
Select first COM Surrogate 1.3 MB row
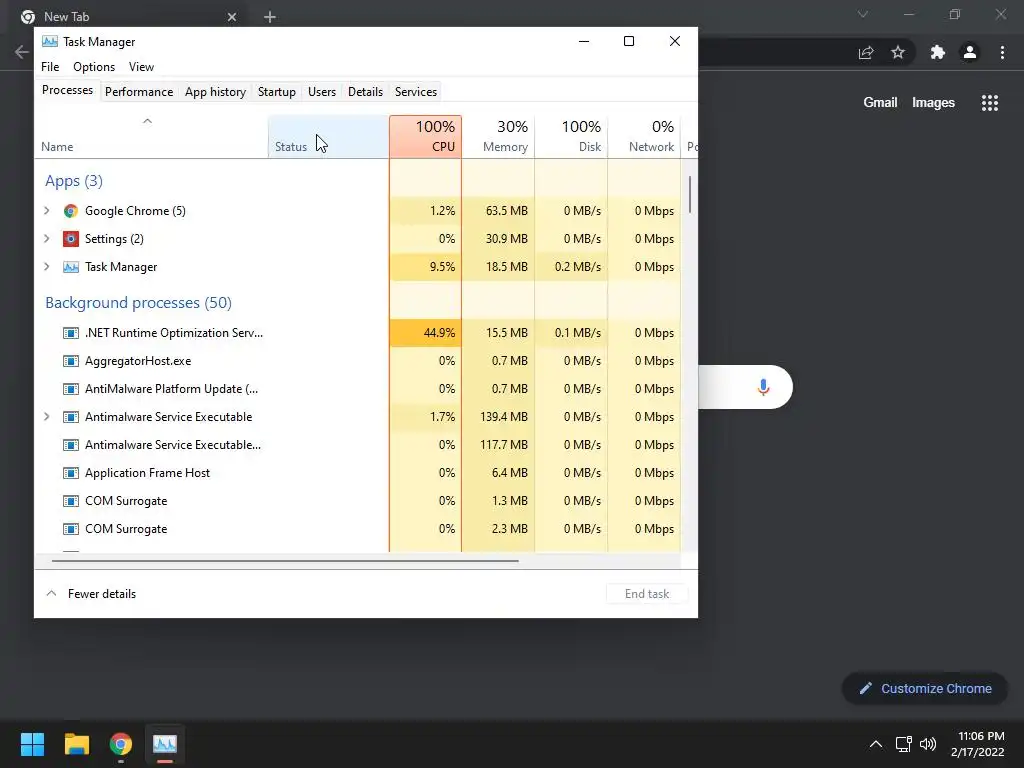(x=358, y=502)
